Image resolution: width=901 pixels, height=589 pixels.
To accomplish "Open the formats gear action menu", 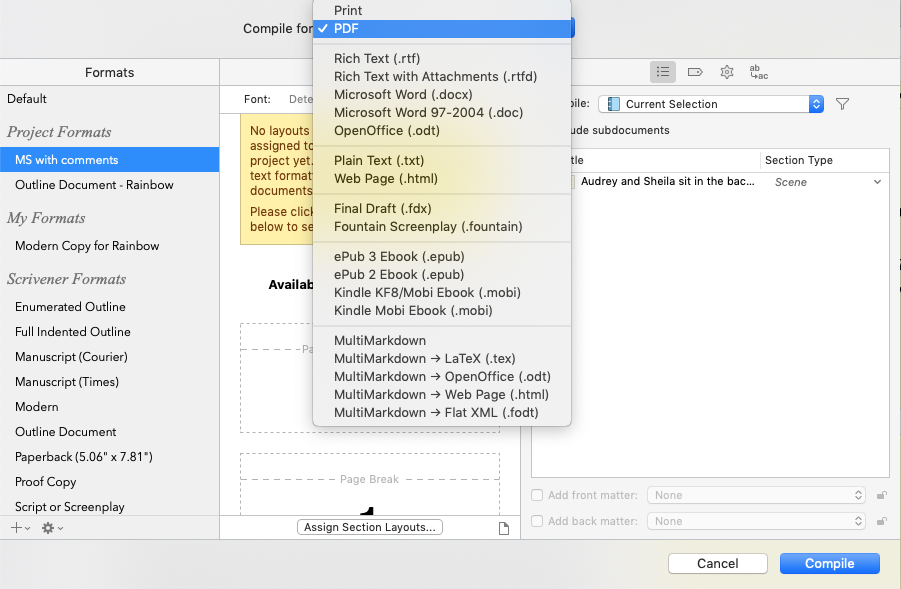I will pos(52,528).
